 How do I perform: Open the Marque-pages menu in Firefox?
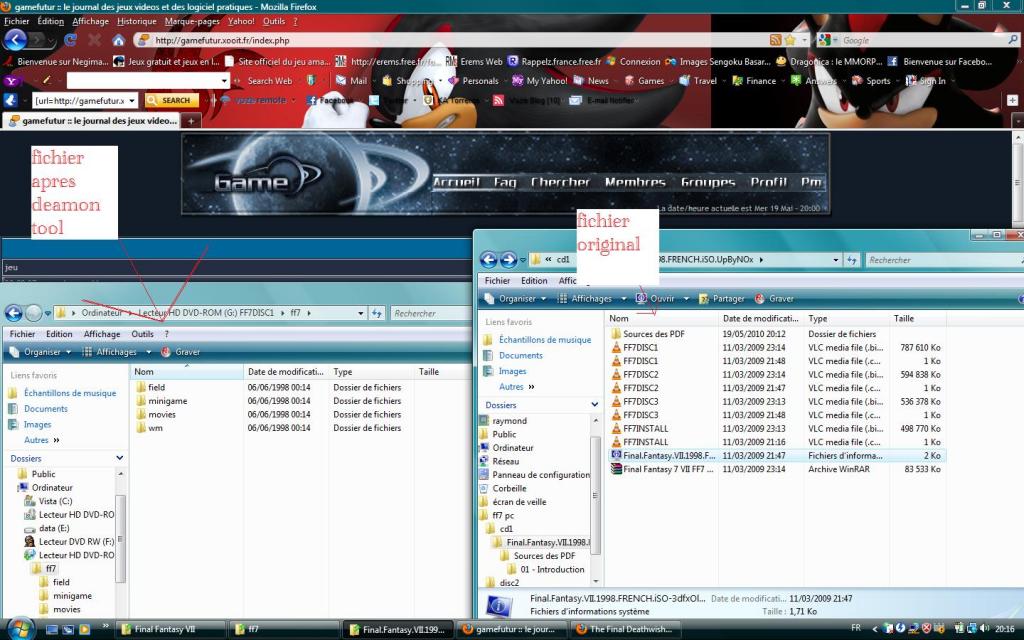click(x=192, y=21)
